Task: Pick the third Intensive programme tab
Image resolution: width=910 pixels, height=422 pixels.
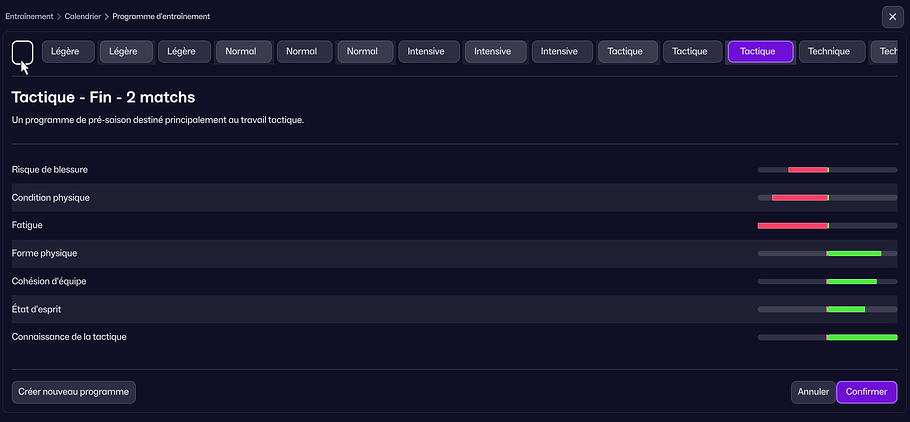Action: point(560,52)
